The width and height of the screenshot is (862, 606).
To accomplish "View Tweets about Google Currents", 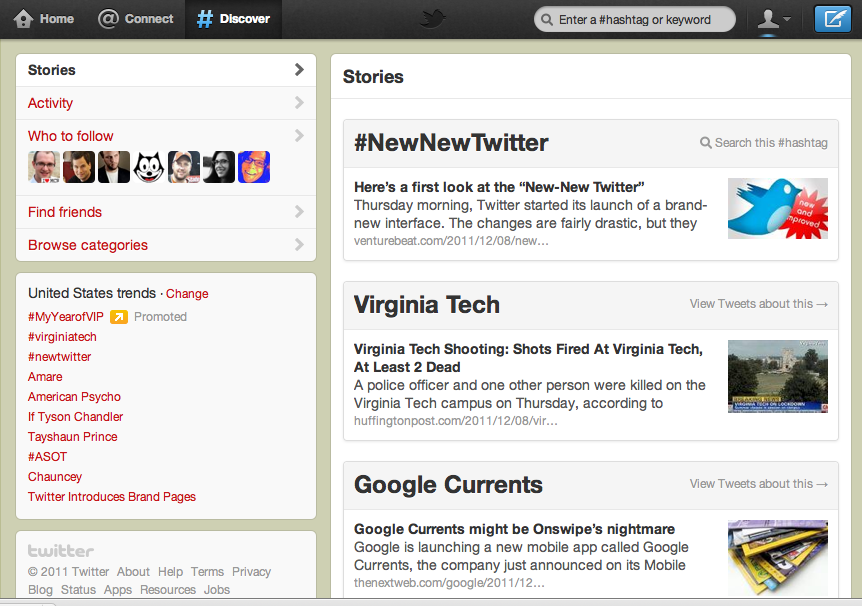I will coord(759,484).
